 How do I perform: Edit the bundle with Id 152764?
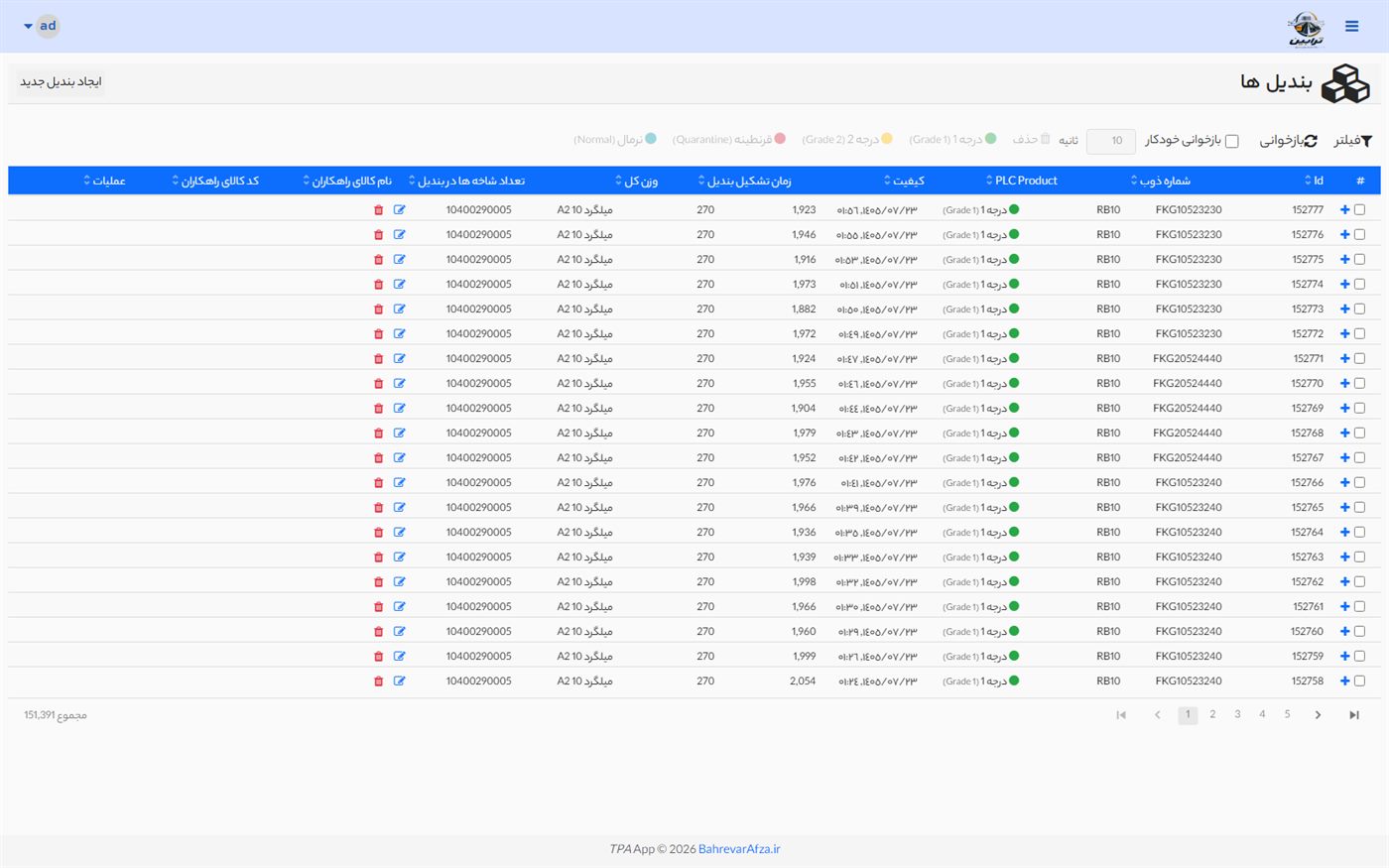coord(400,532)
